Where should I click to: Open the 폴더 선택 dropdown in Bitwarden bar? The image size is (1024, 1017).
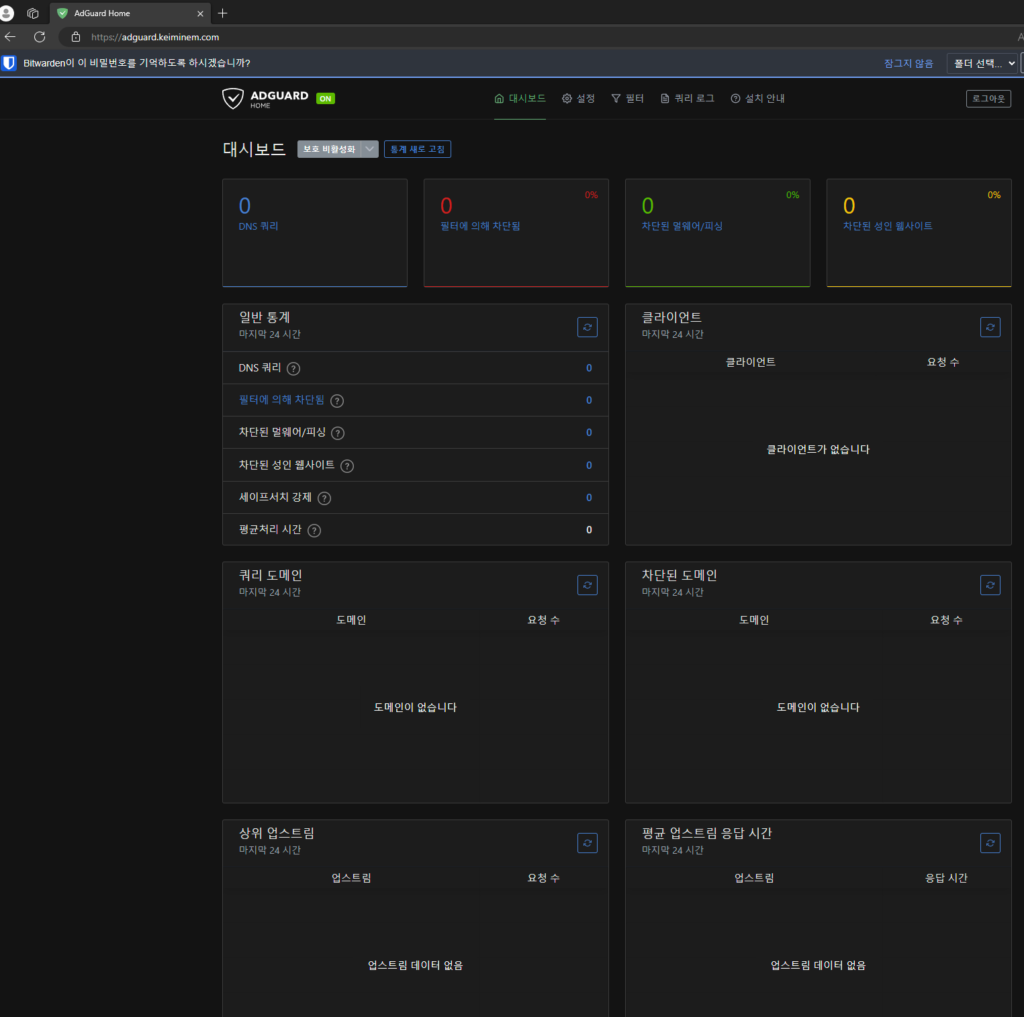point(982,63)
